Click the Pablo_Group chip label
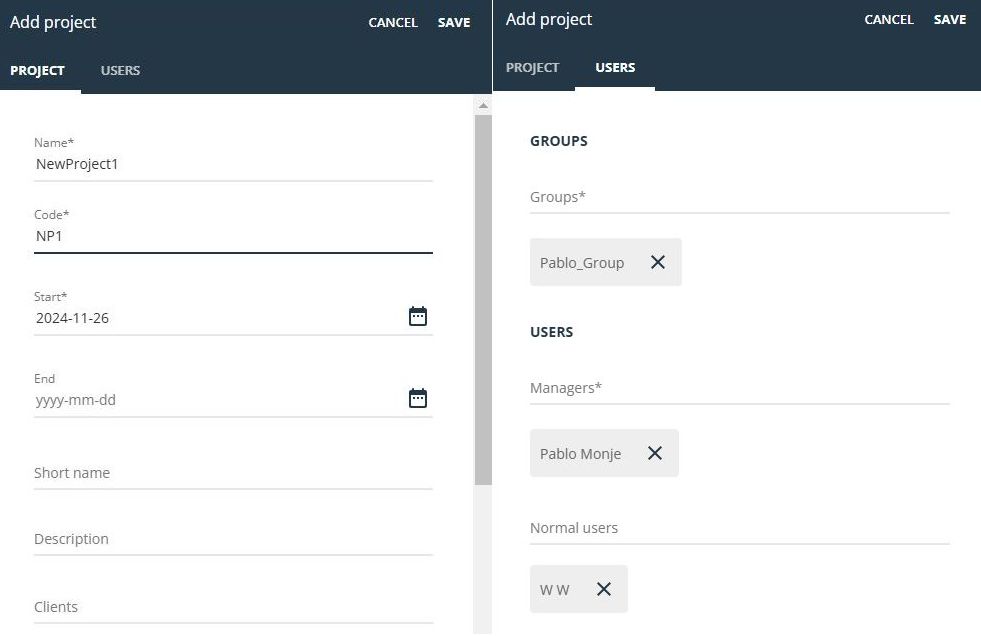Screen dimensions: 981x636 click(582, 263)
